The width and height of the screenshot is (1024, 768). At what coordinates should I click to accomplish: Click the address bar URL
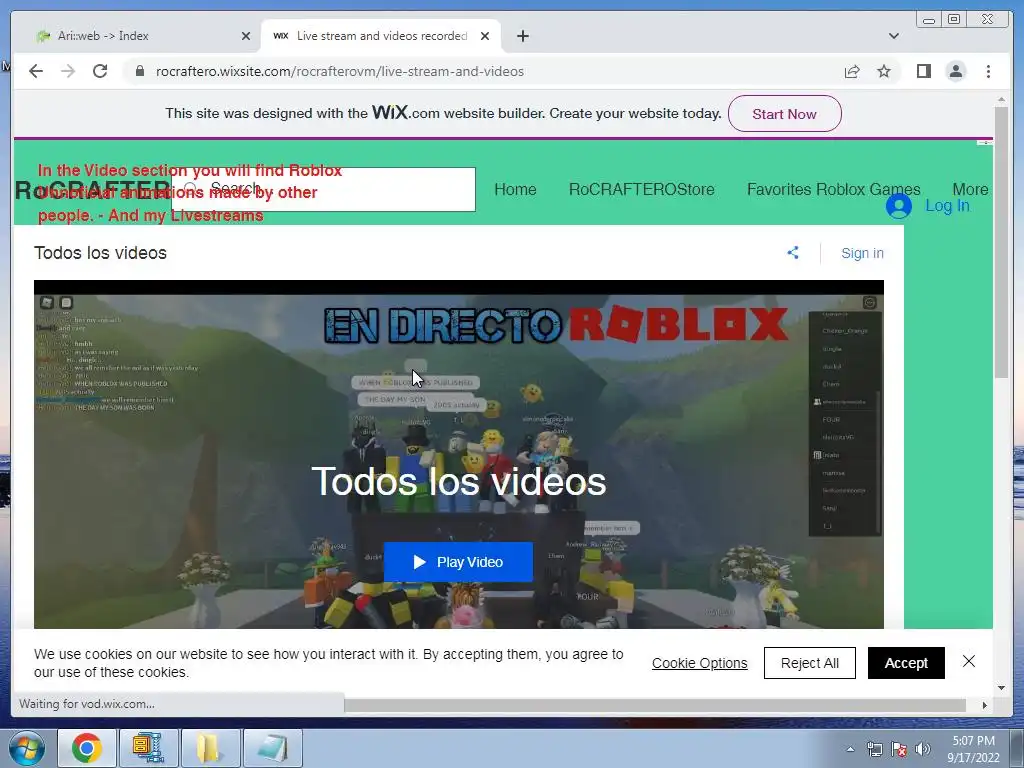340,71
